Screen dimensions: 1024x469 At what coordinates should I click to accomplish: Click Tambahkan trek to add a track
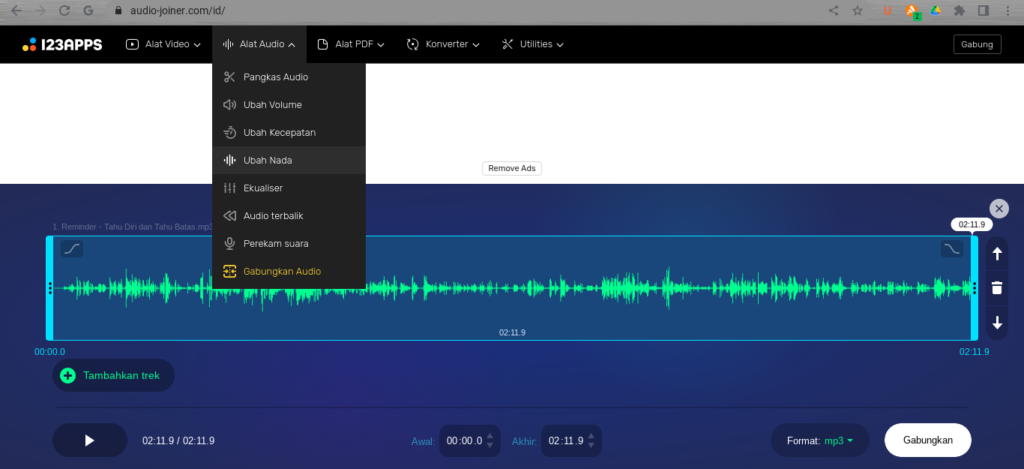click(x=113, y=376)
